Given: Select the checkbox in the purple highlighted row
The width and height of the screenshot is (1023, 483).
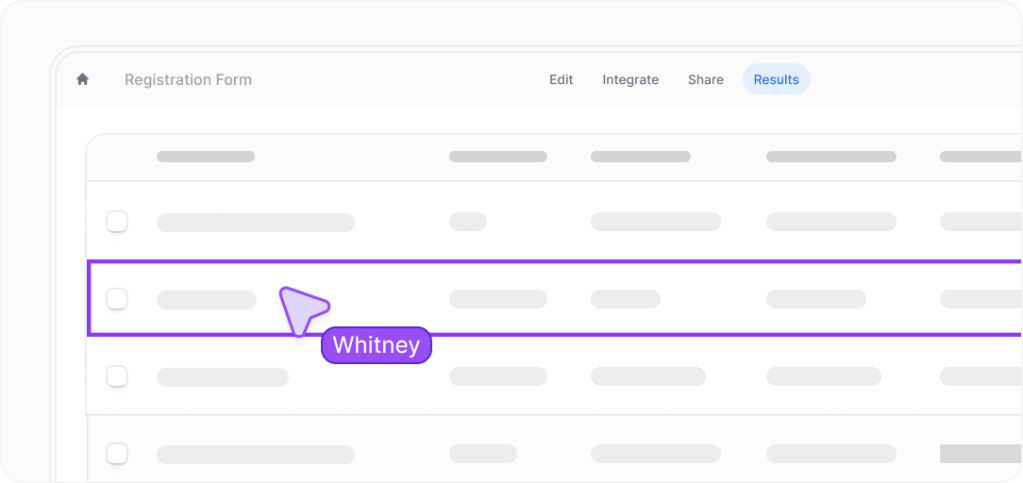Looking at the screenshot, I should click(x=117, y=298).
